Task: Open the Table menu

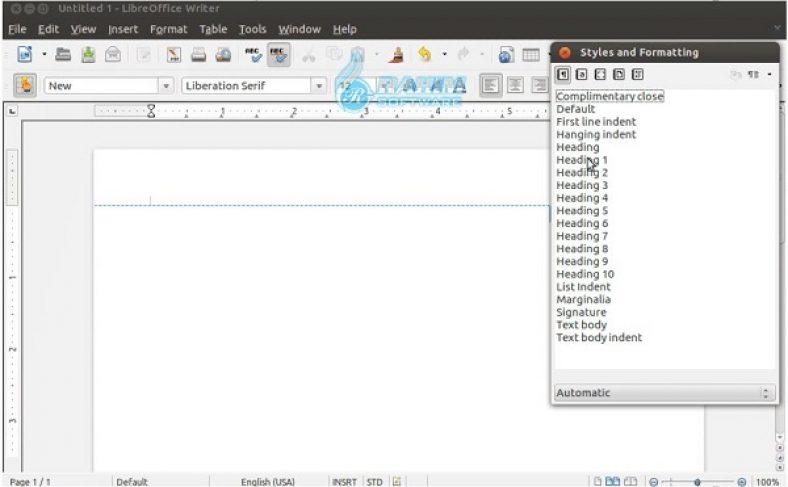Action: coord(213,29)
